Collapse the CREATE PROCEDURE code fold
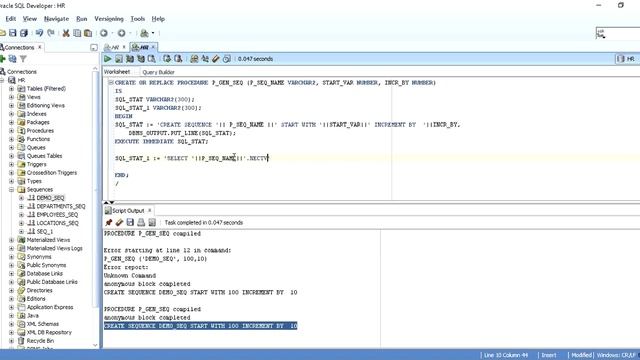640x360 pixels. click(111, 82)
